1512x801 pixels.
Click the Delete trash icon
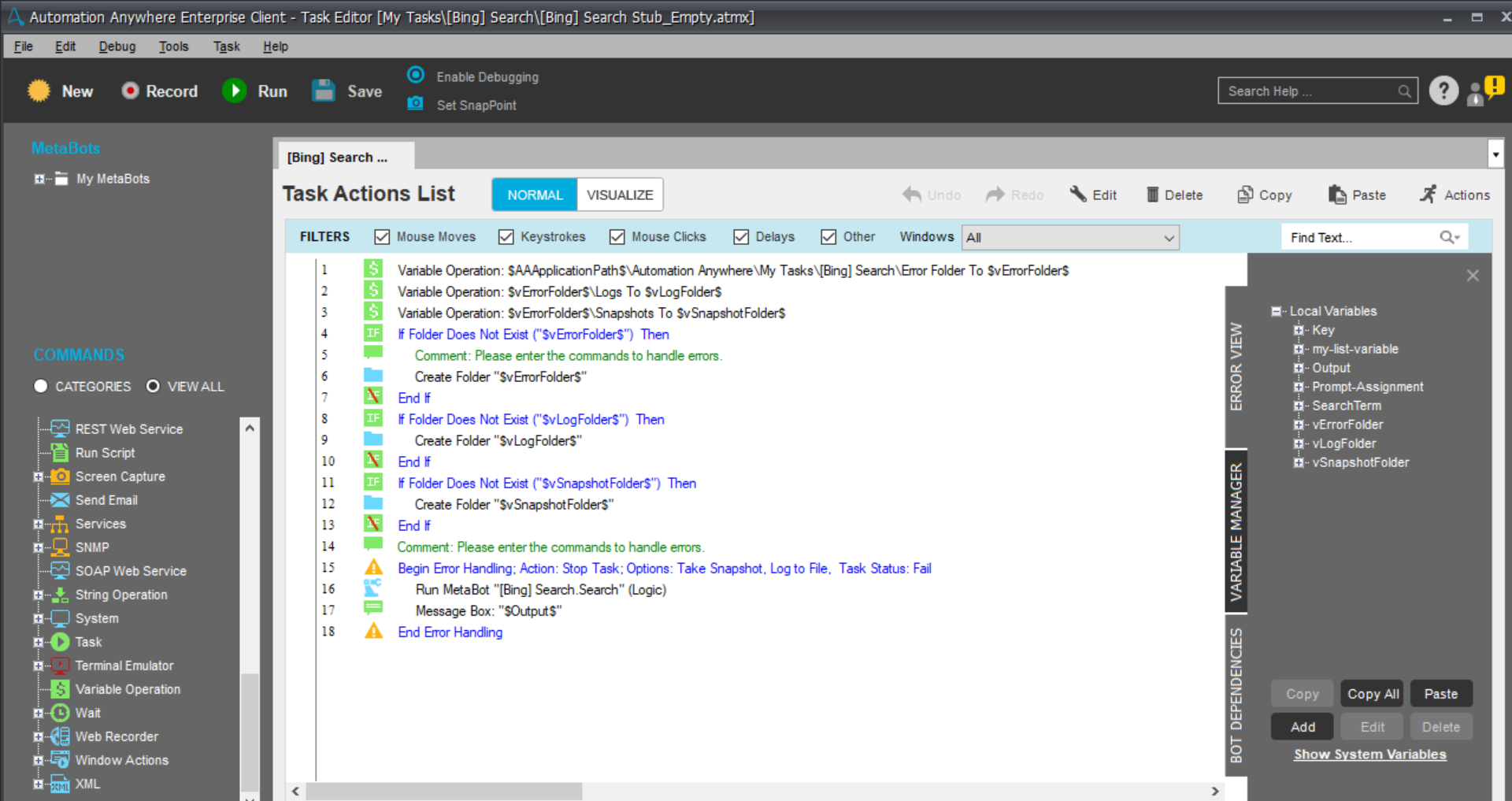[1152, 195]
